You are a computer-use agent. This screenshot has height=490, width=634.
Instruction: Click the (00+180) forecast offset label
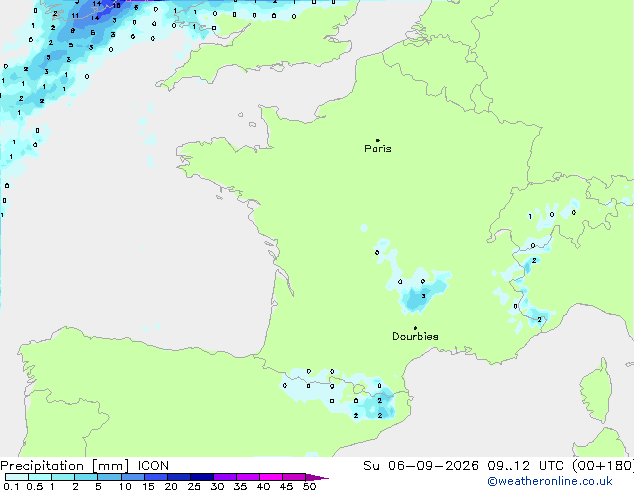(603, 466)
